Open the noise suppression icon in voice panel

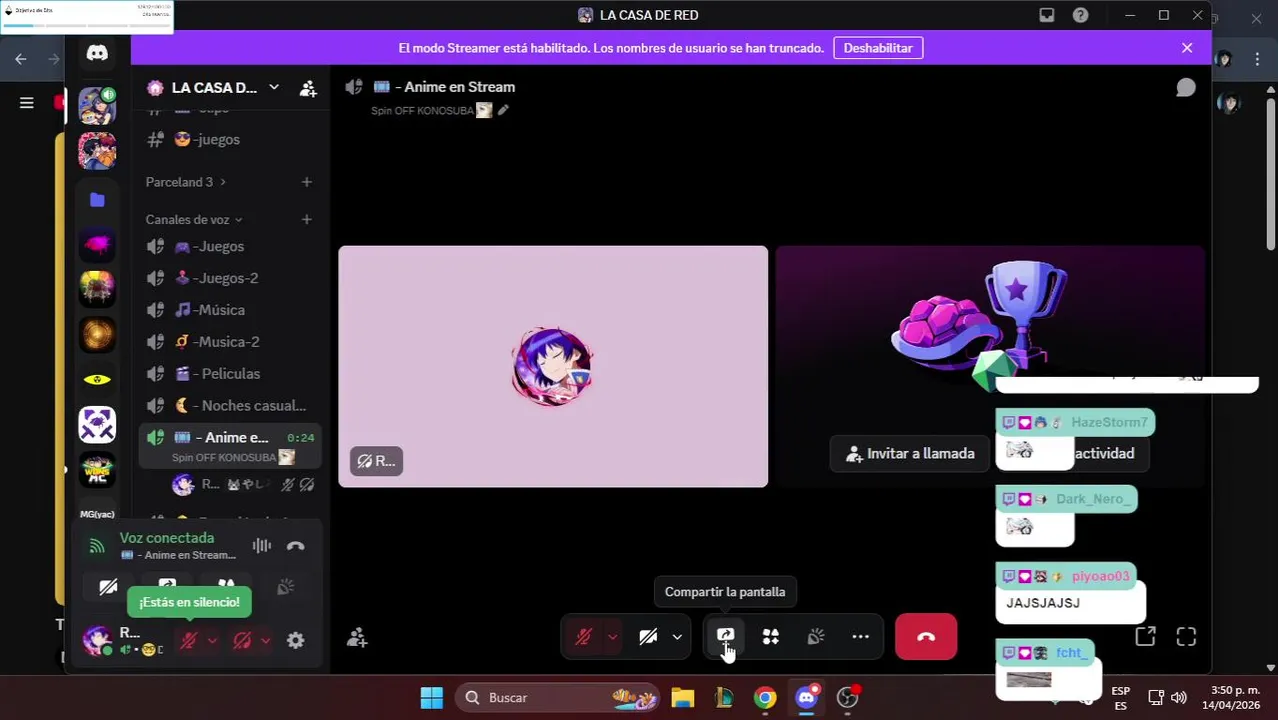point(261,545)
